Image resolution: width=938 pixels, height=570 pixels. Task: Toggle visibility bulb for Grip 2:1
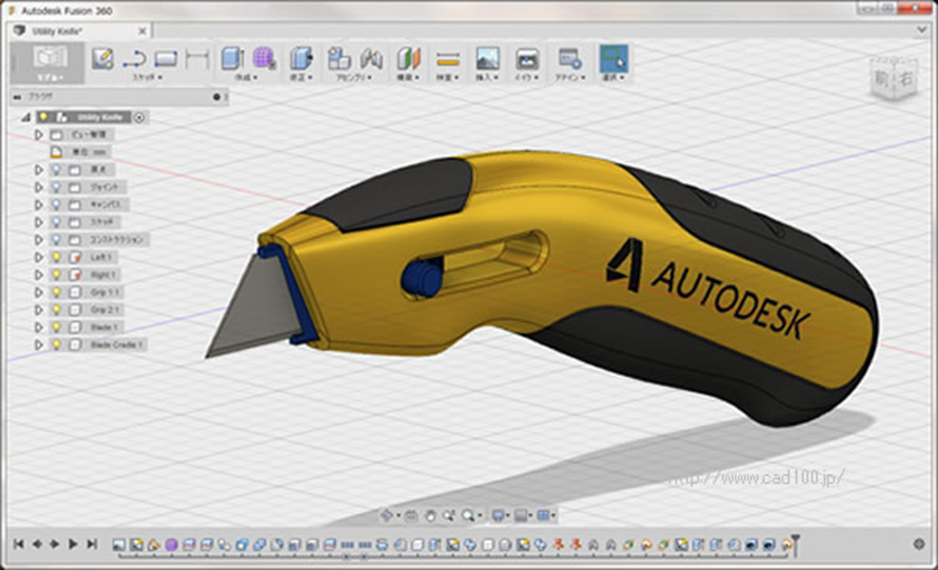click(x=56, y=310)
